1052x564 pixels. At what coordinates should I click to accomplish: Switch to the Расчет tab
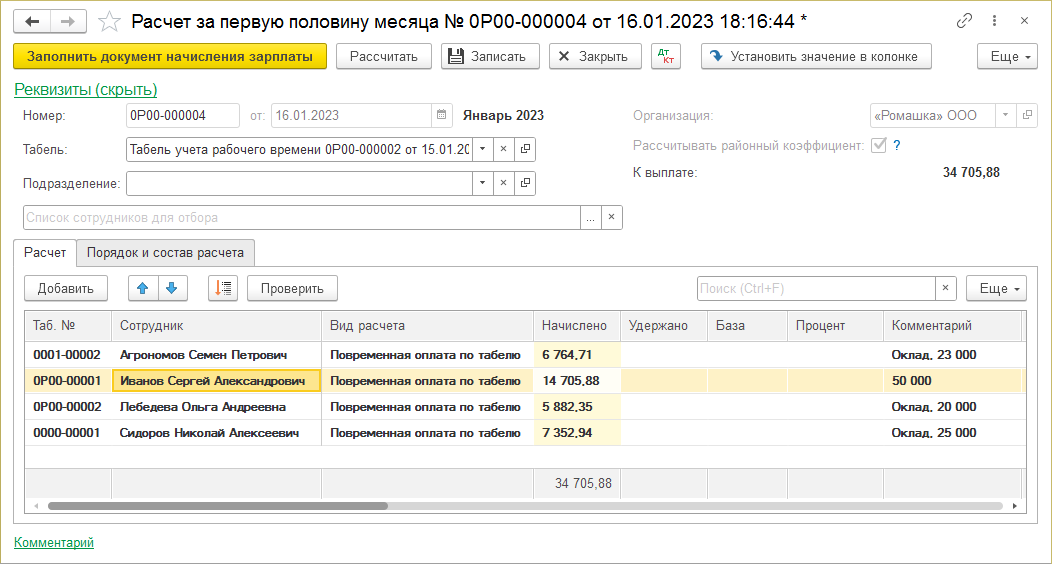(45, 253)
